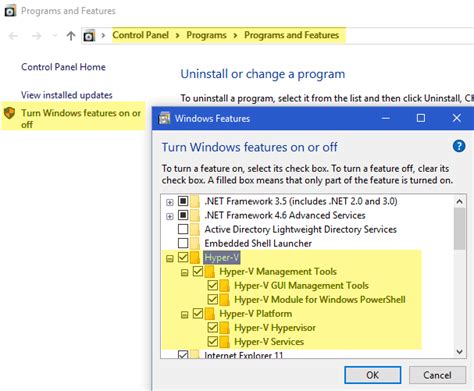
Task: Go up one level with Up arrow
Action: 71,36
